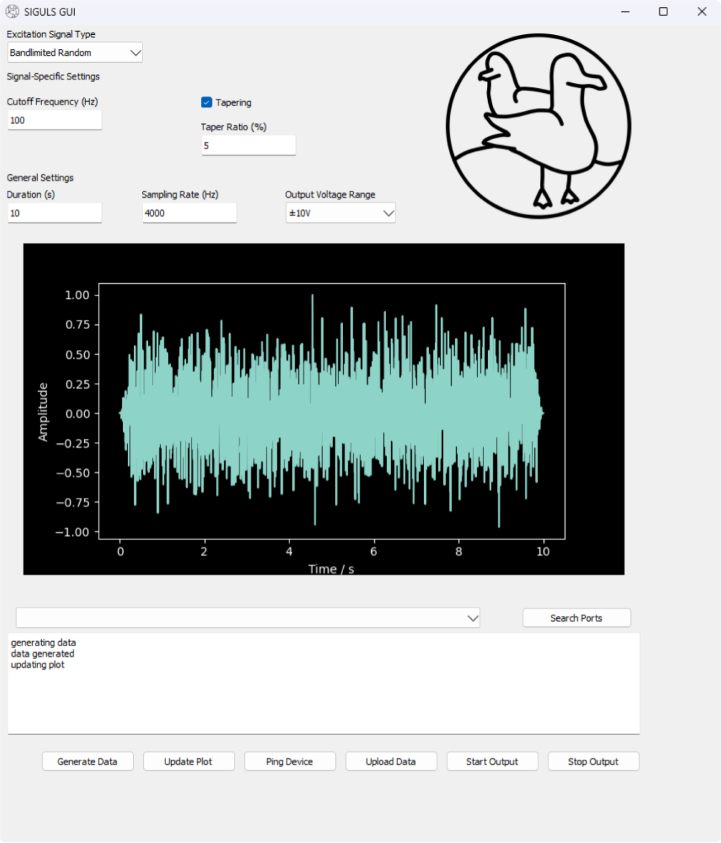Click the 'generating data' log line
This screenshot has height=843, width=721.
[x=43, y=642]
